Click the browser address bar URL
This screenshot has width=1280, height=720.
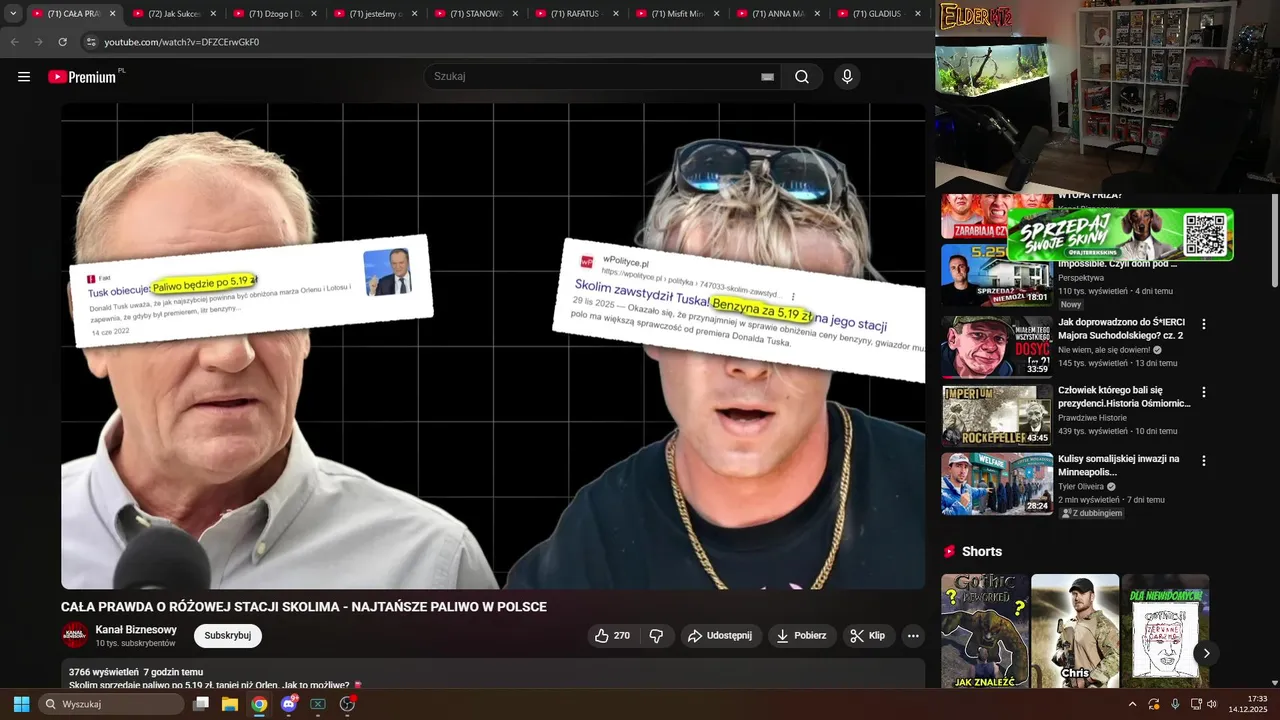(x=182, y=42)
